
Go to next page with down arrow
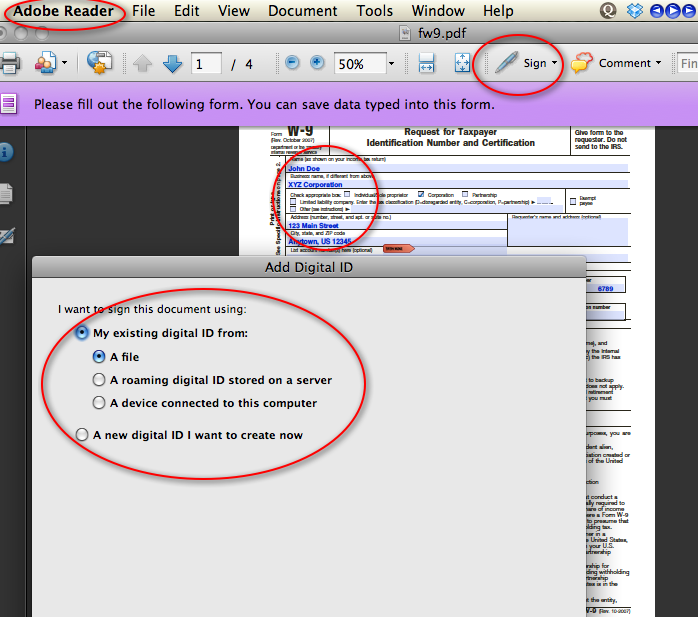(172, 64)
